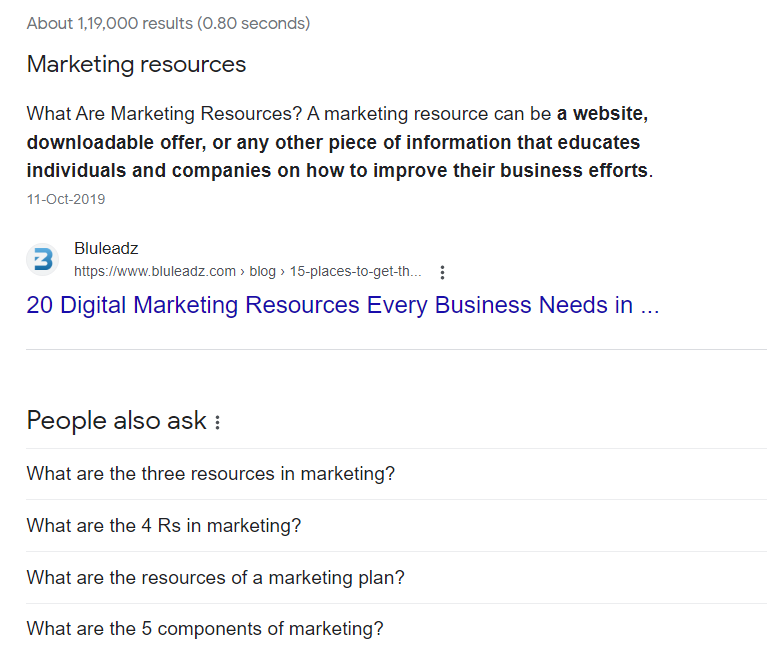
Task: Click the 'Marketing resources' snippet heading
Action: [136, 64]
